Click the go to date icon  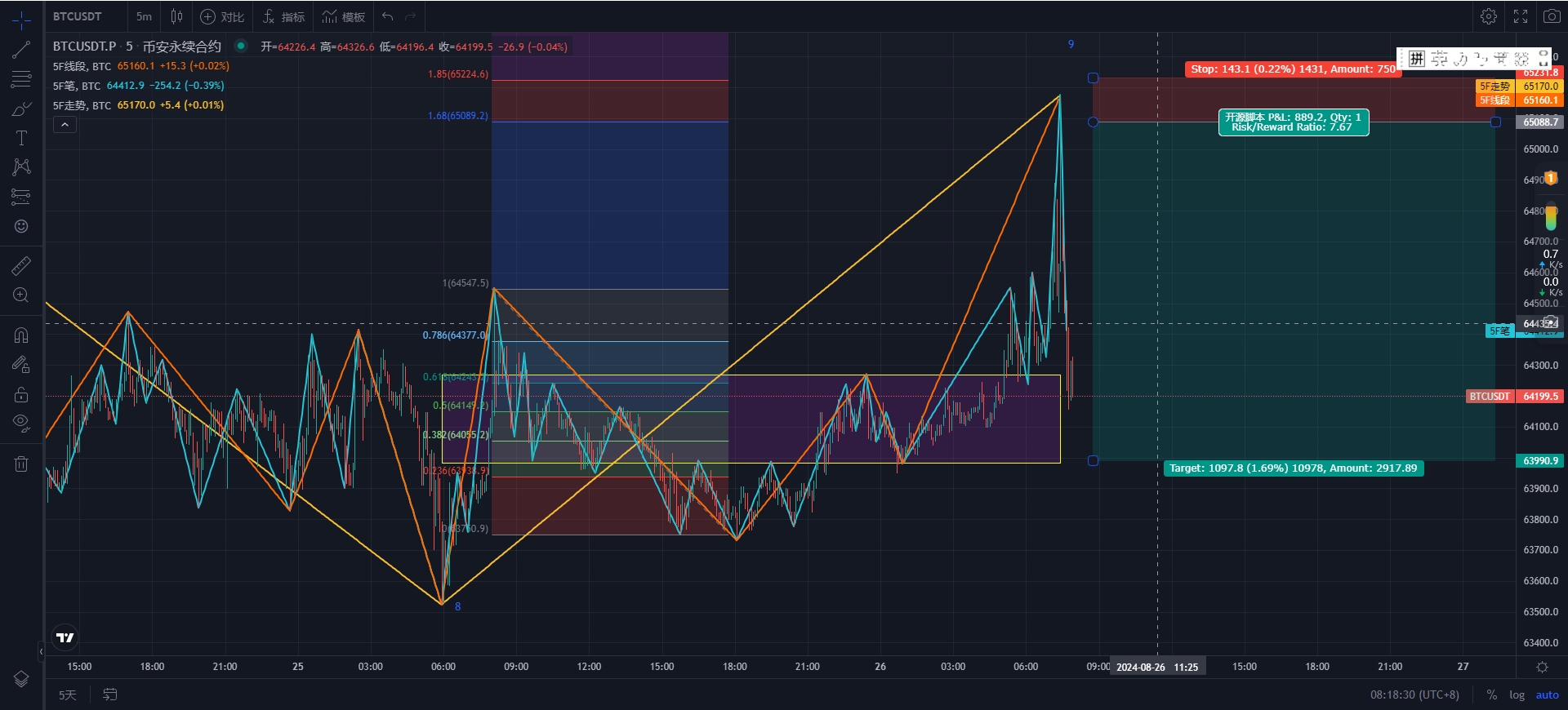110,694
